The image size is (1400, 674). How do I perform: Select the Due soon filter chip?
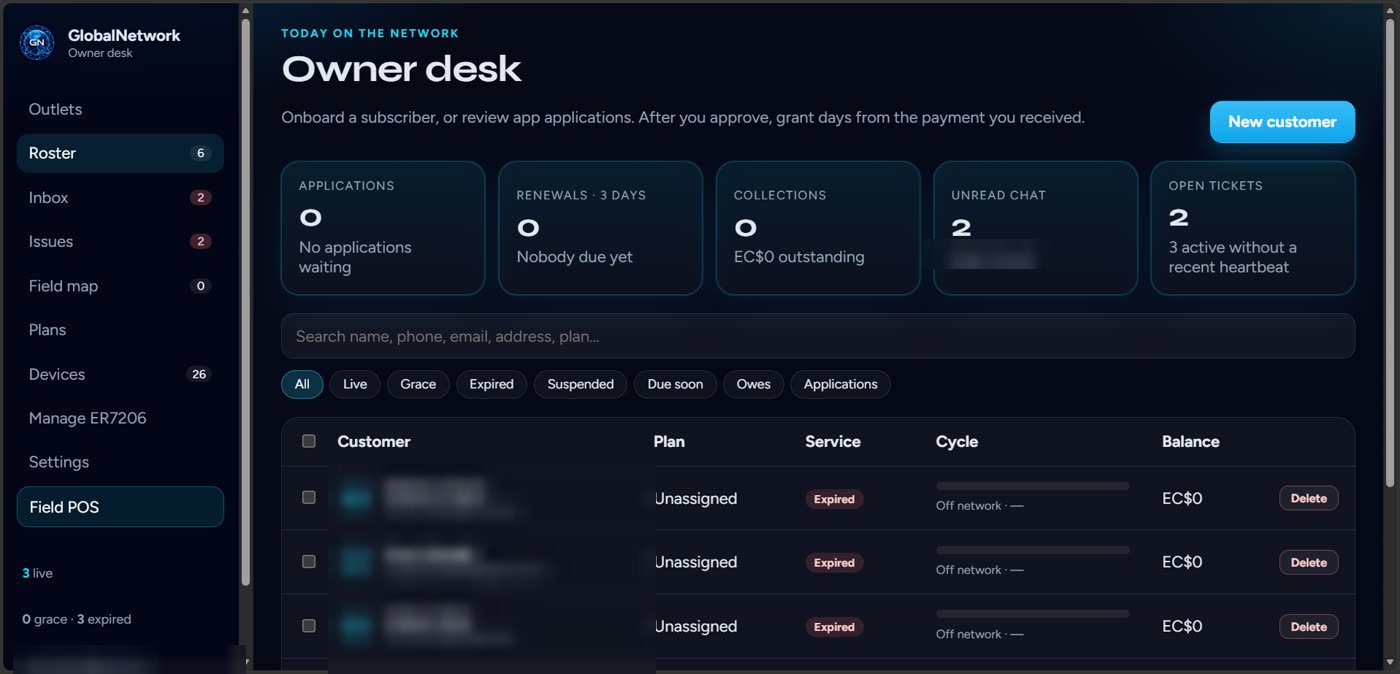(x=675, y=384)
